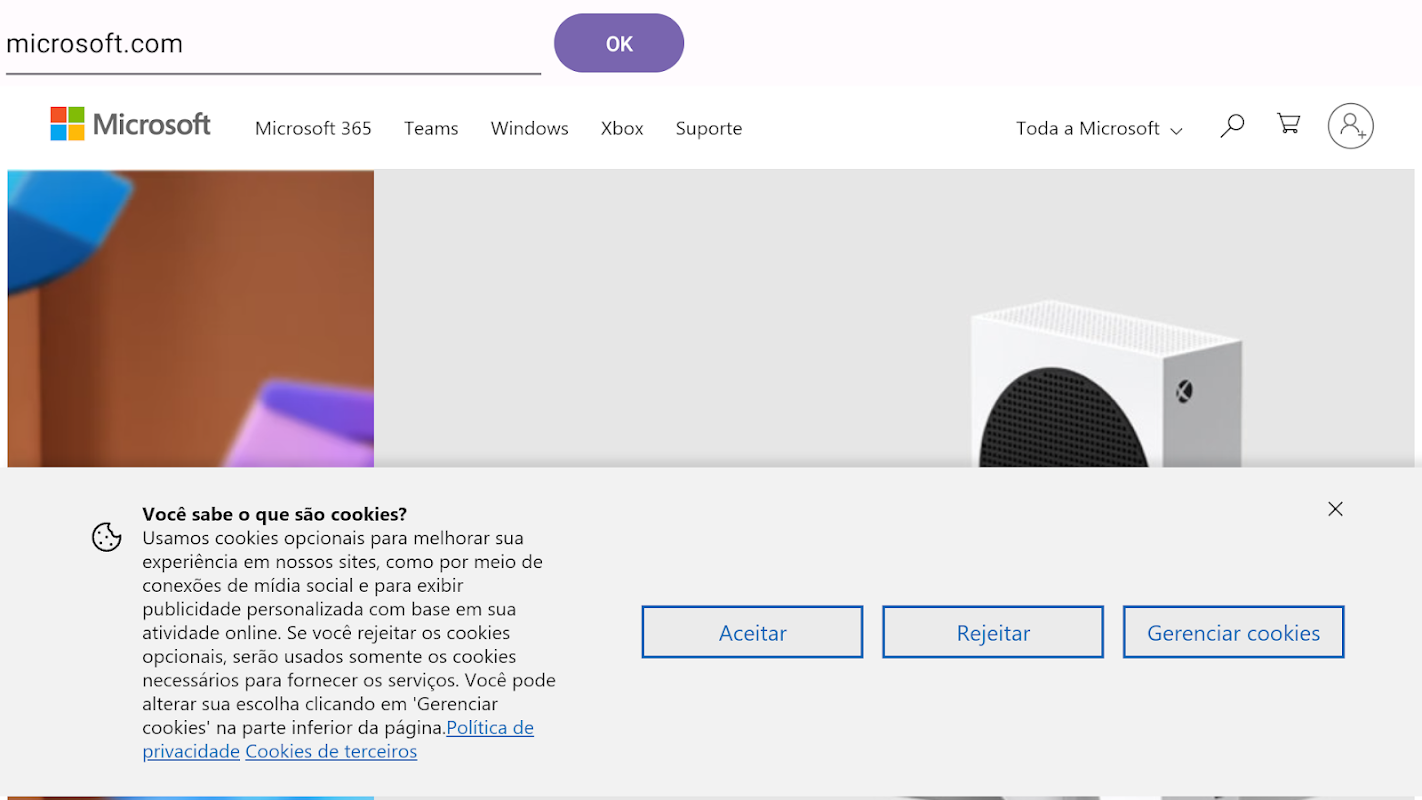1422x800 pixels.
Task: Open Microsoft 365 in the navigation
Action: click(x=313, y=128)
